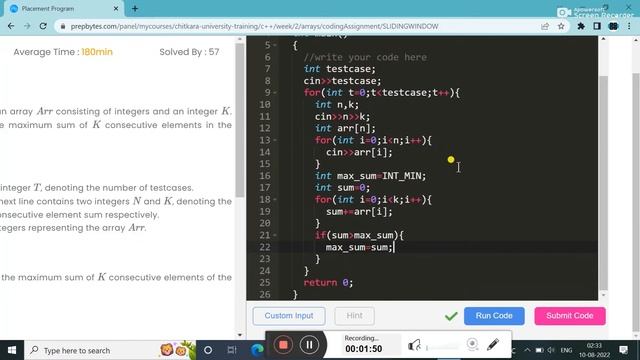
Task: Click the 'return 0;' code line
Action: point(328,282)
